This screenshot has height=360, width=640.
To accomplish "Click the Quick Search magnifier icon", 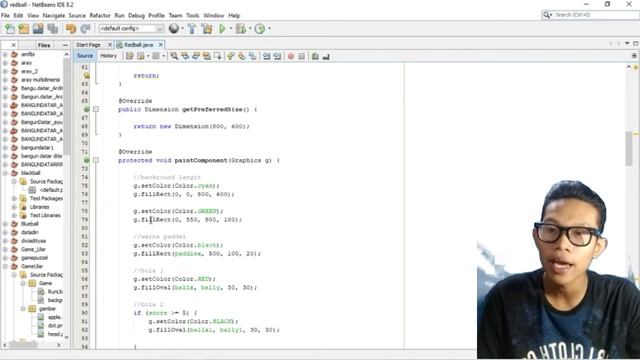I will pos(547,15).
